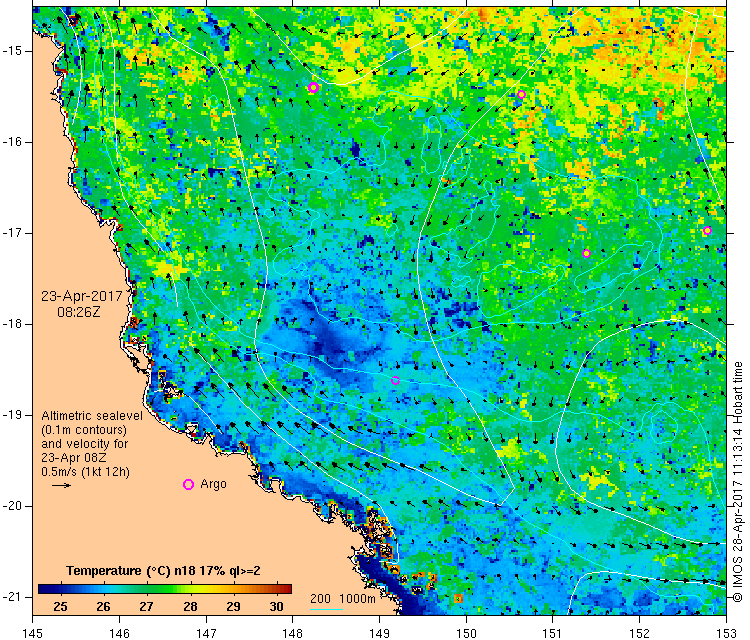750x640 pixels.
Task: Click the 0.5m/s velocity scale arrow
Action: [61, 485]
